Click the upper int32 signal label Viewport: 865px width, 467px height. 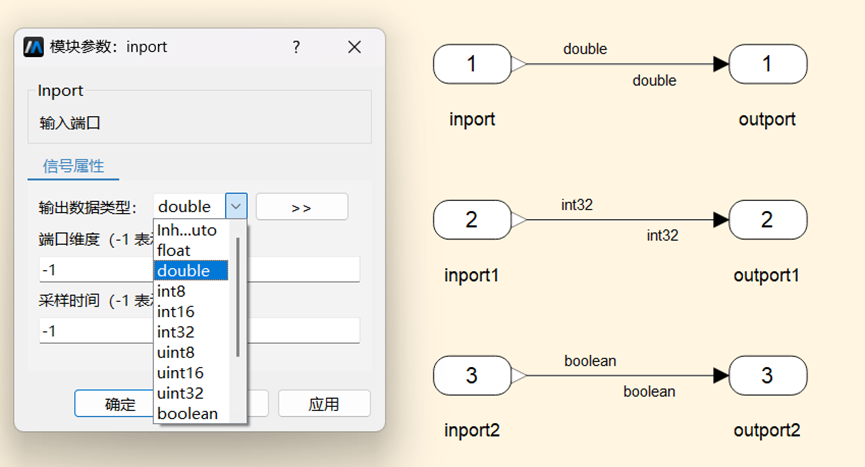tap(577, 205)
